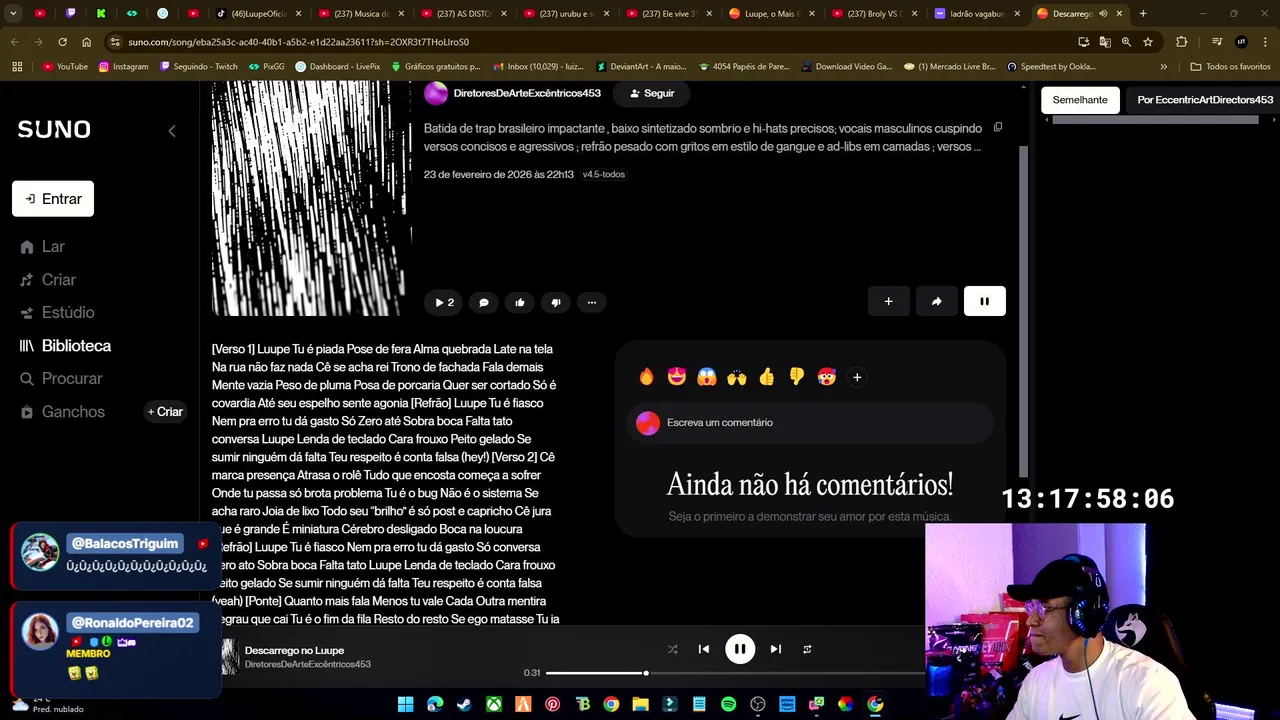Follow the artist with the Seguir button

[x=652, y=93]
